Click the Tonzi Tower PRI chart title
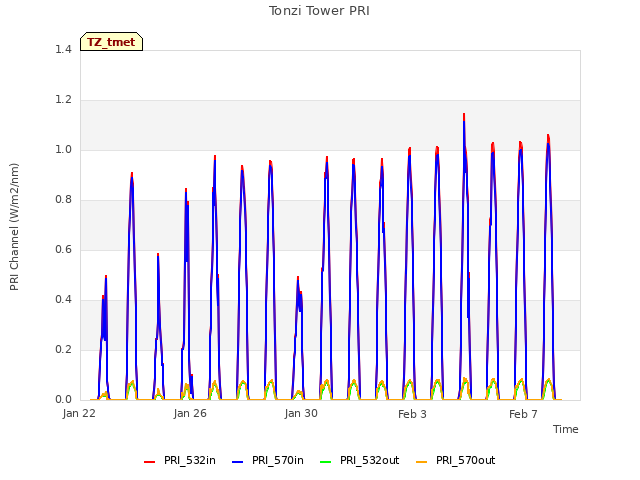The width and height of the screenshot is (640, 480). (319, 11)
